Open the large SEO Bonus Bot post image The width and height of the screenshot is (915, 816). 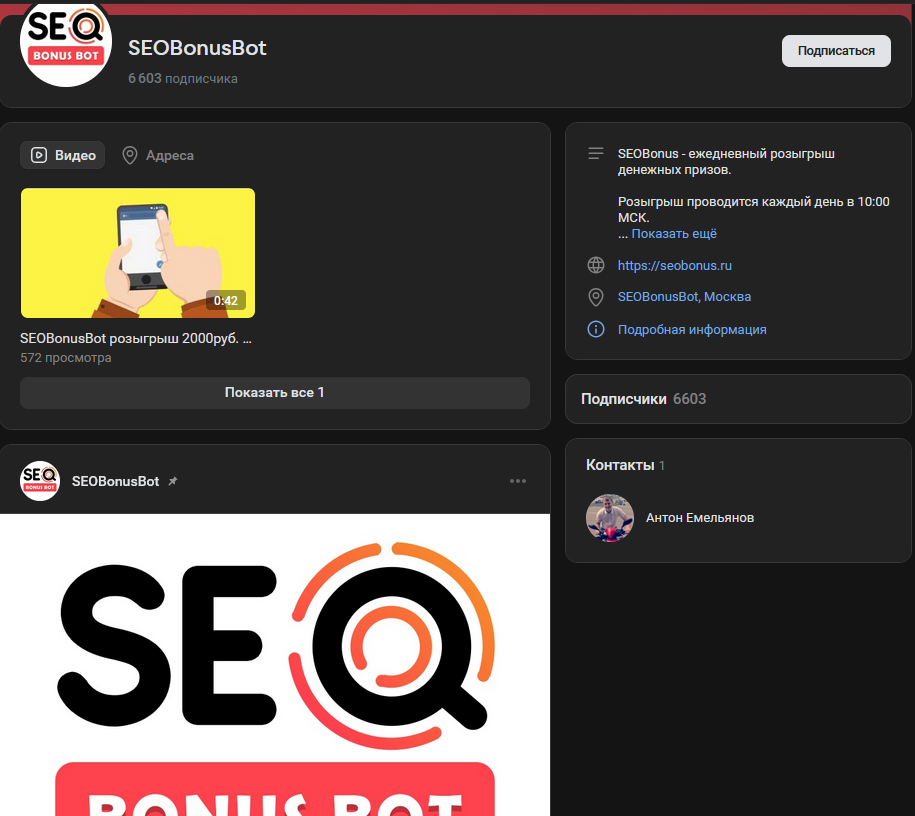275,665
